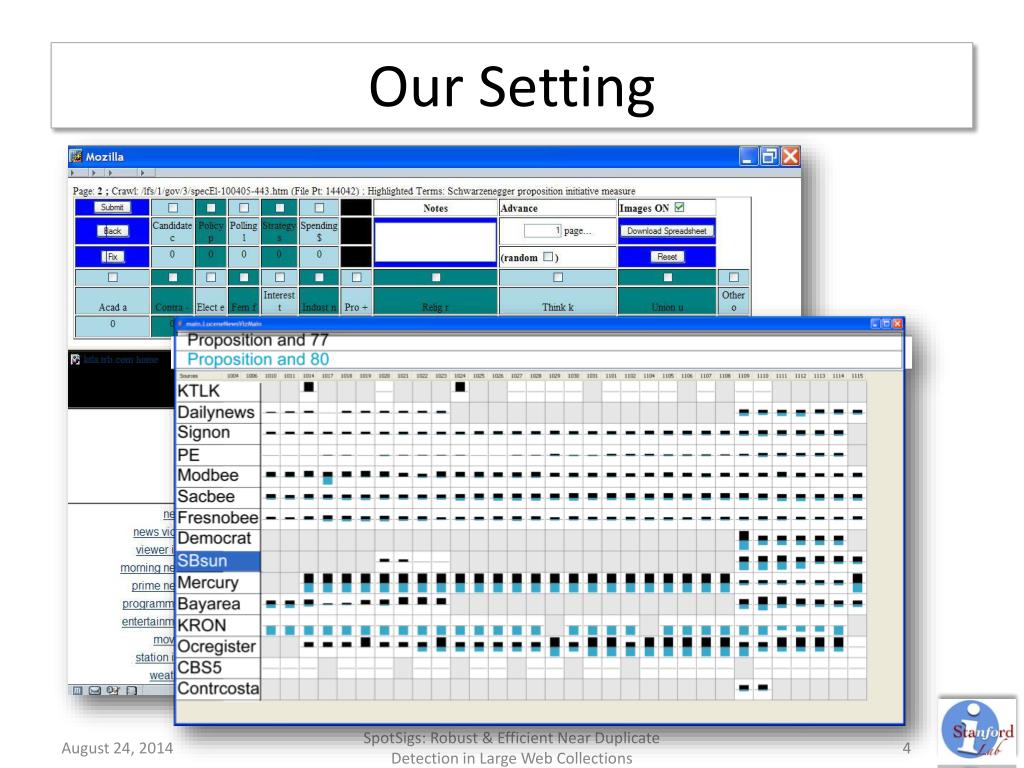Select the Dailynews source row label
1024x768 pixels.
tap(218, 412)
